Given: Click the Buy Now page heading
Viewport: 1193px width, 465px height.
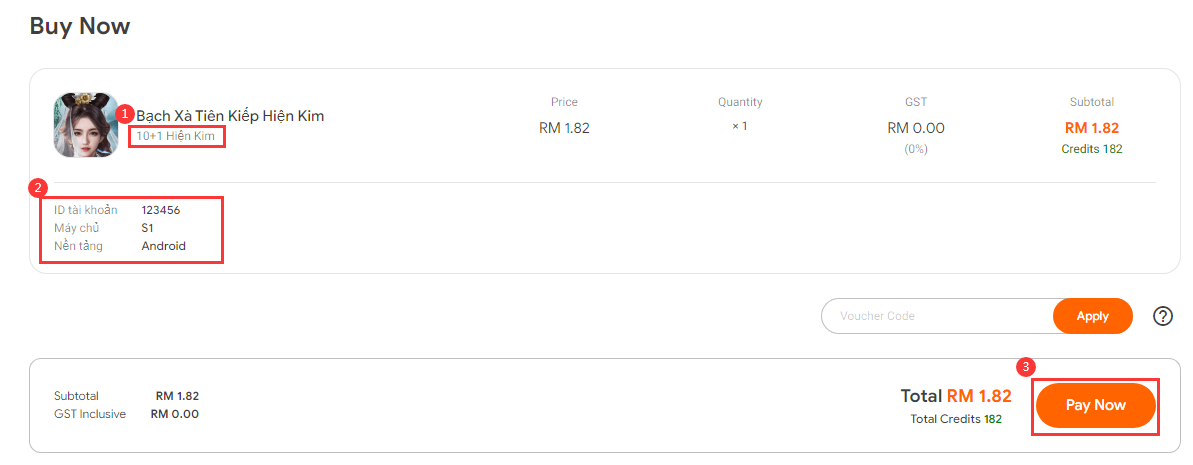Looking at the screenshot, I should click(x=80, y=26).
